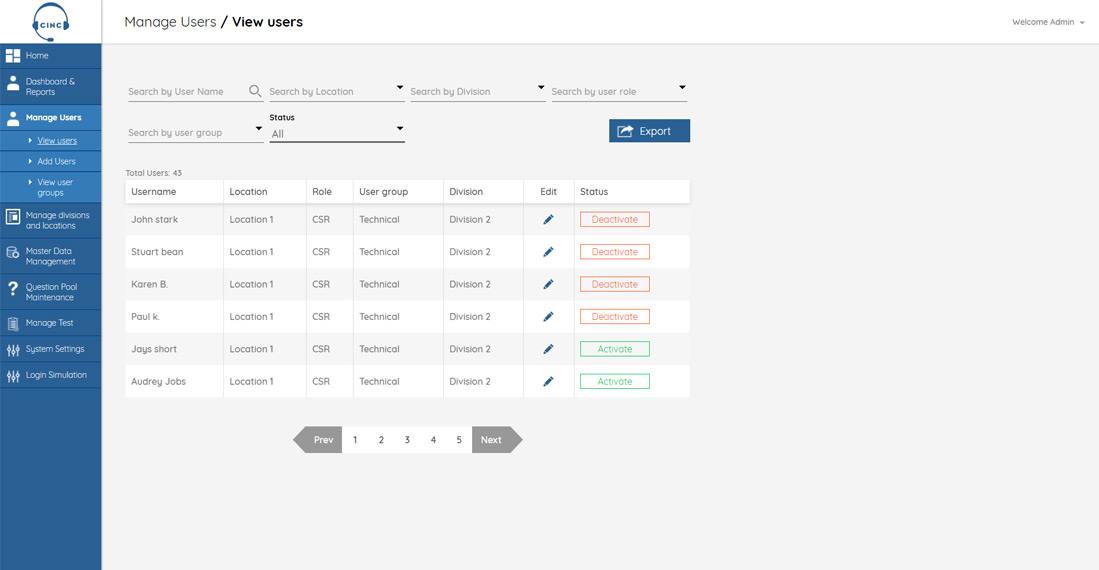The image size is (1099, 570).
Task: Jump to page 3 in pagination
Action: point(407,440)
